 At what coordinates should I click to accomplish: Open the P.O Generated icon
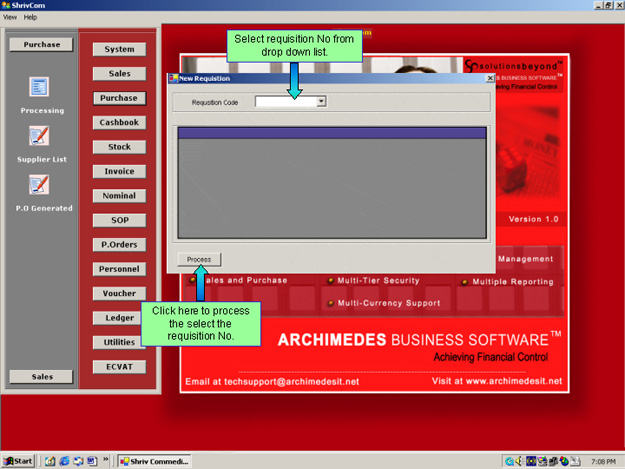[x=40, y=184]
